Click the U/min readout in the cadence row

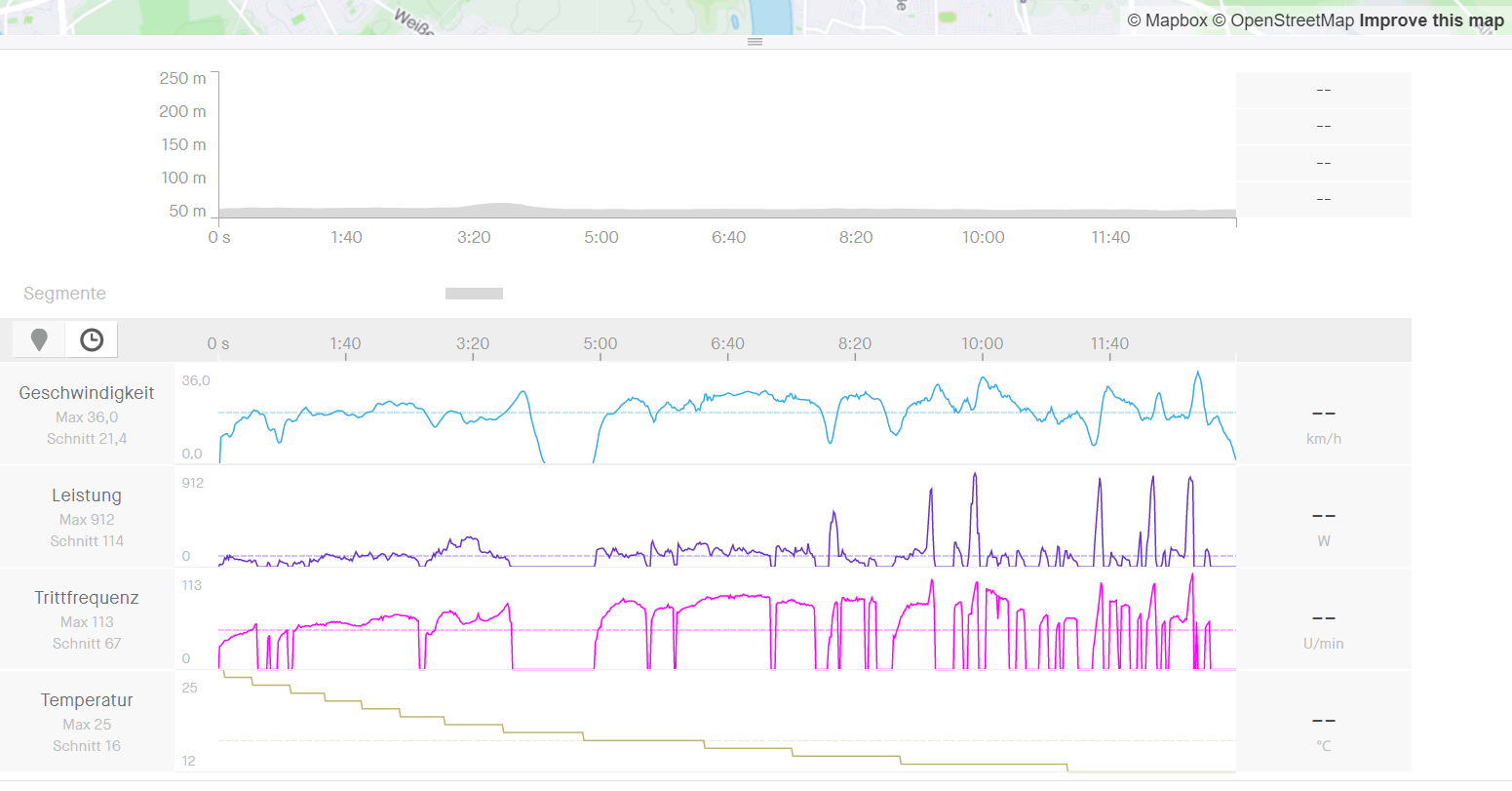click(x=1323, y=644)
